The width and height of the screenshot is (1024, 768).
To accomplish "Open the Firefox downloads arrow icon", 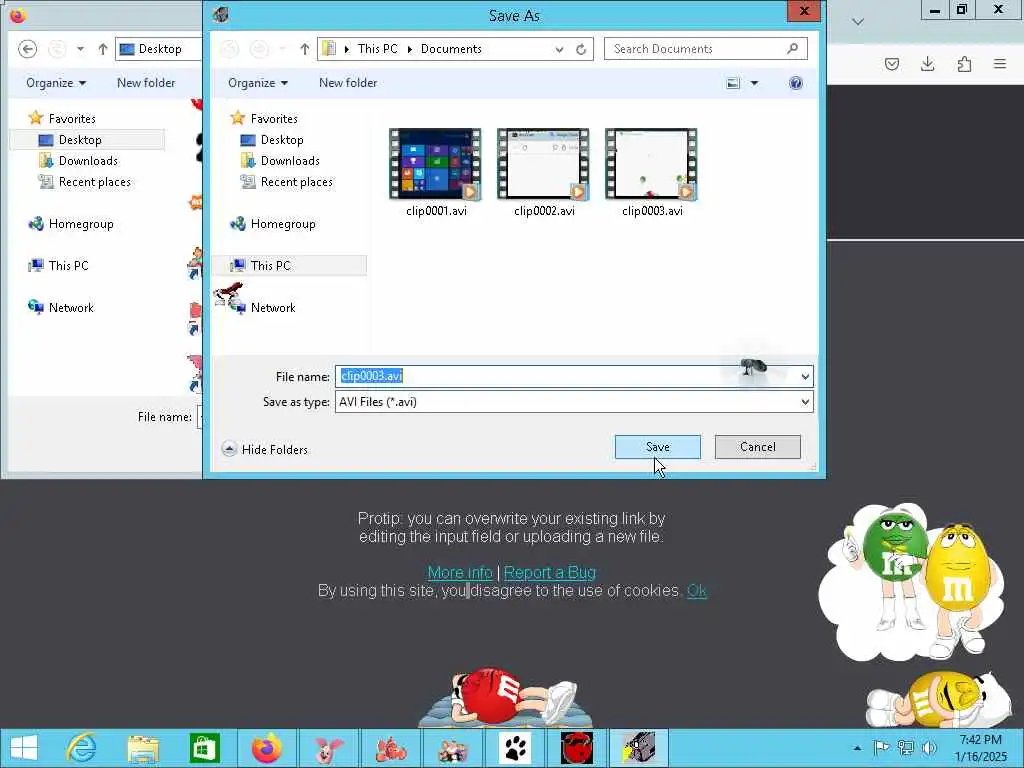I will click(x=928, y=64).
